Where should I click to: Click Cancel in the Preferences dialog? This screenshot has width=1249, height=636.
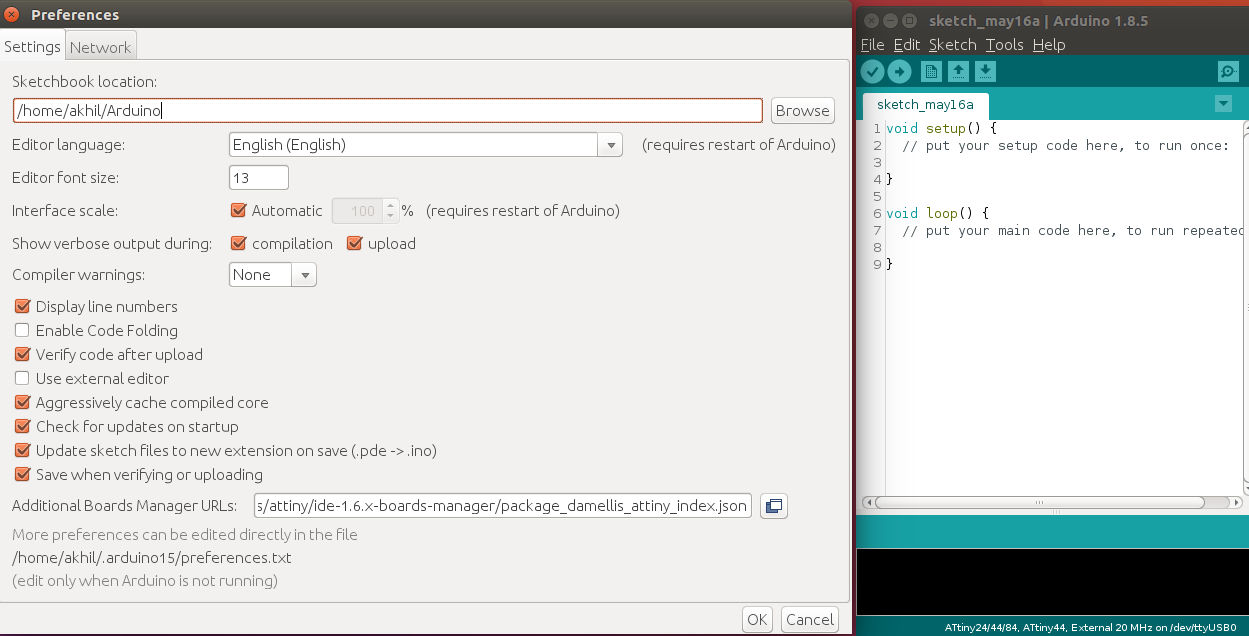pyautogui.click(x=809, y=619)
